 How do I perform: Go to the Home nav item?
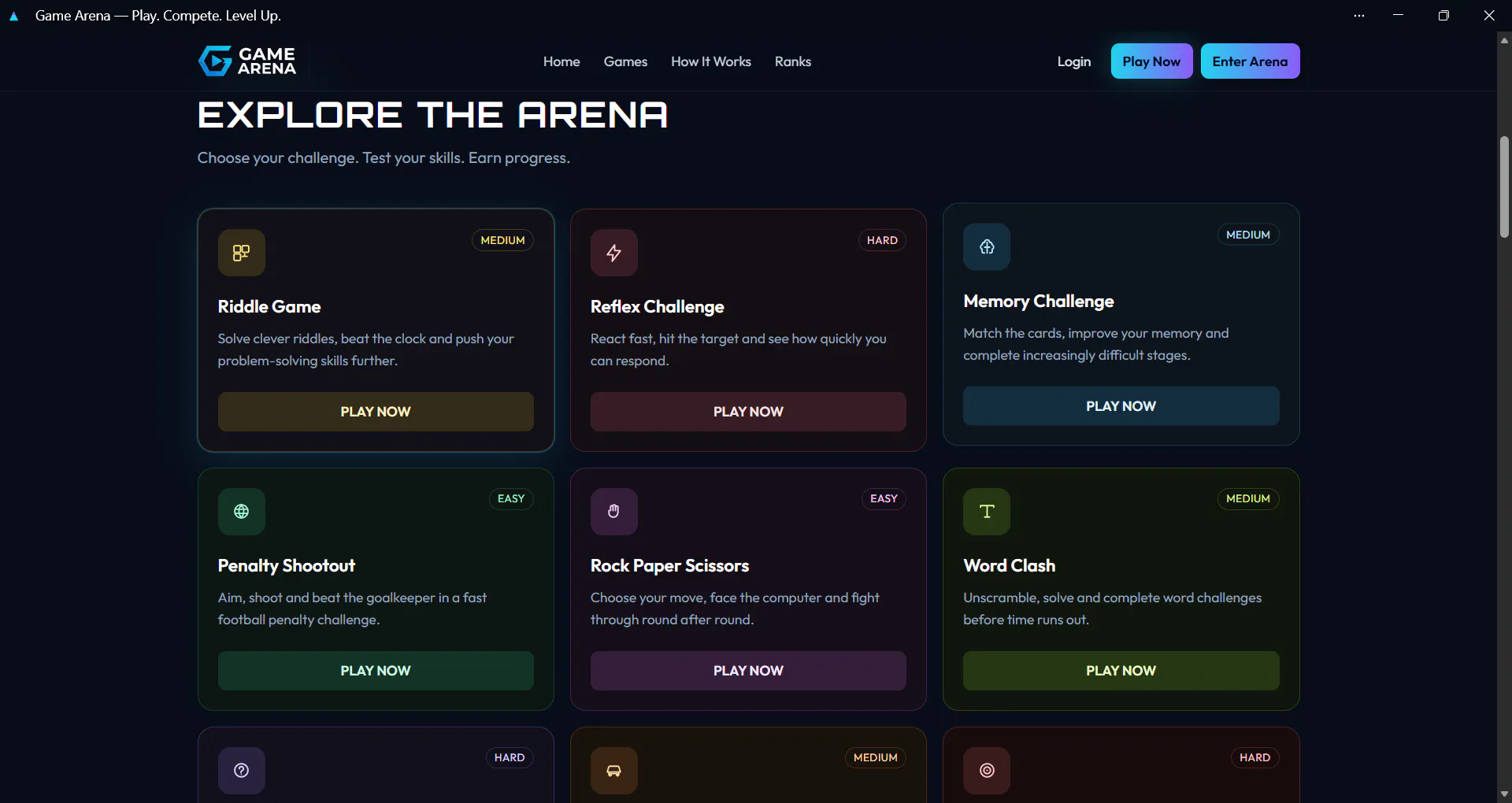(561, 61)
